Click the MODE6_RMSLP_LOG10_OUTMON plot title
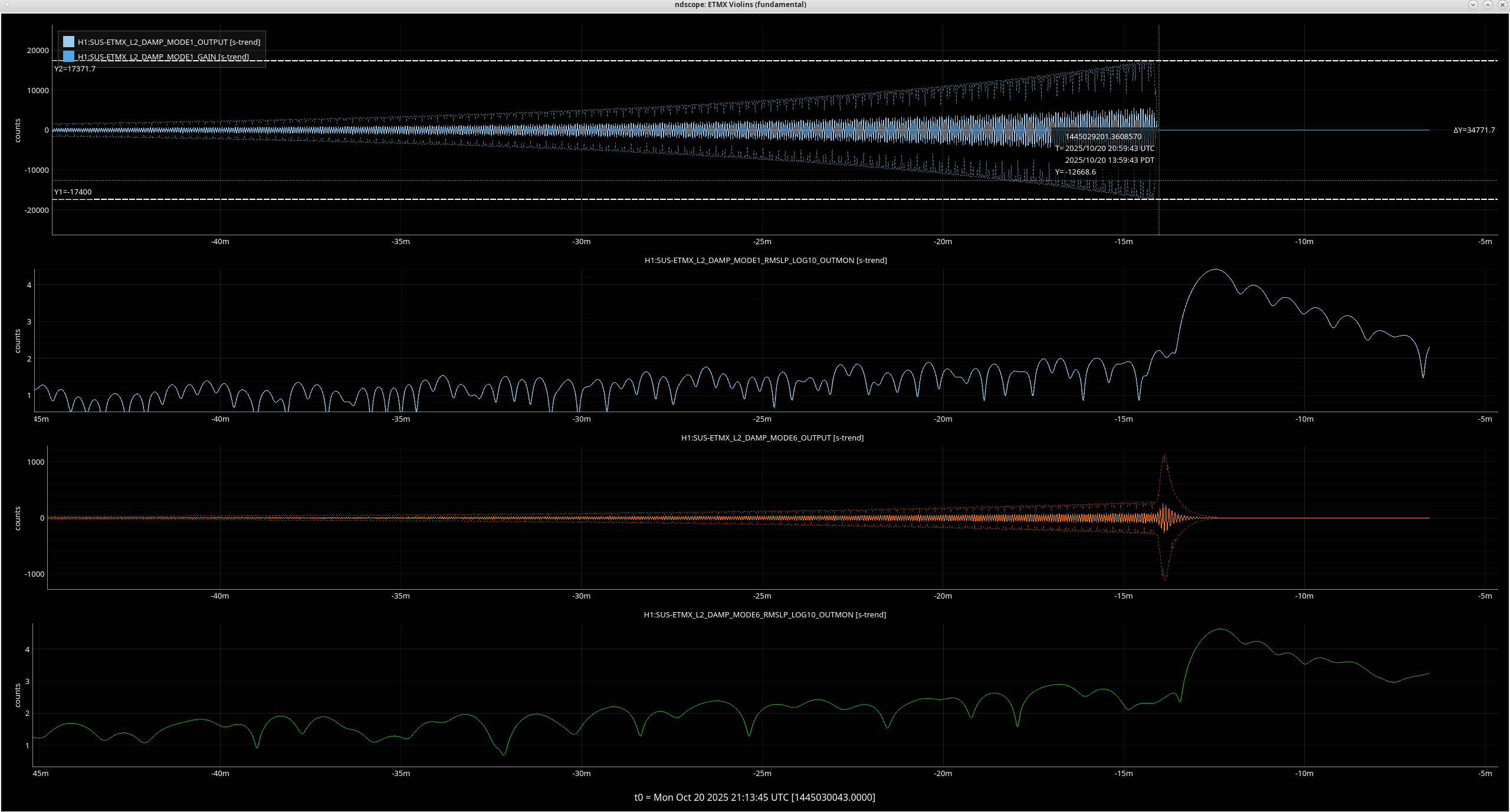Viewport: 1510px width, 812px height. coord(765,615)
